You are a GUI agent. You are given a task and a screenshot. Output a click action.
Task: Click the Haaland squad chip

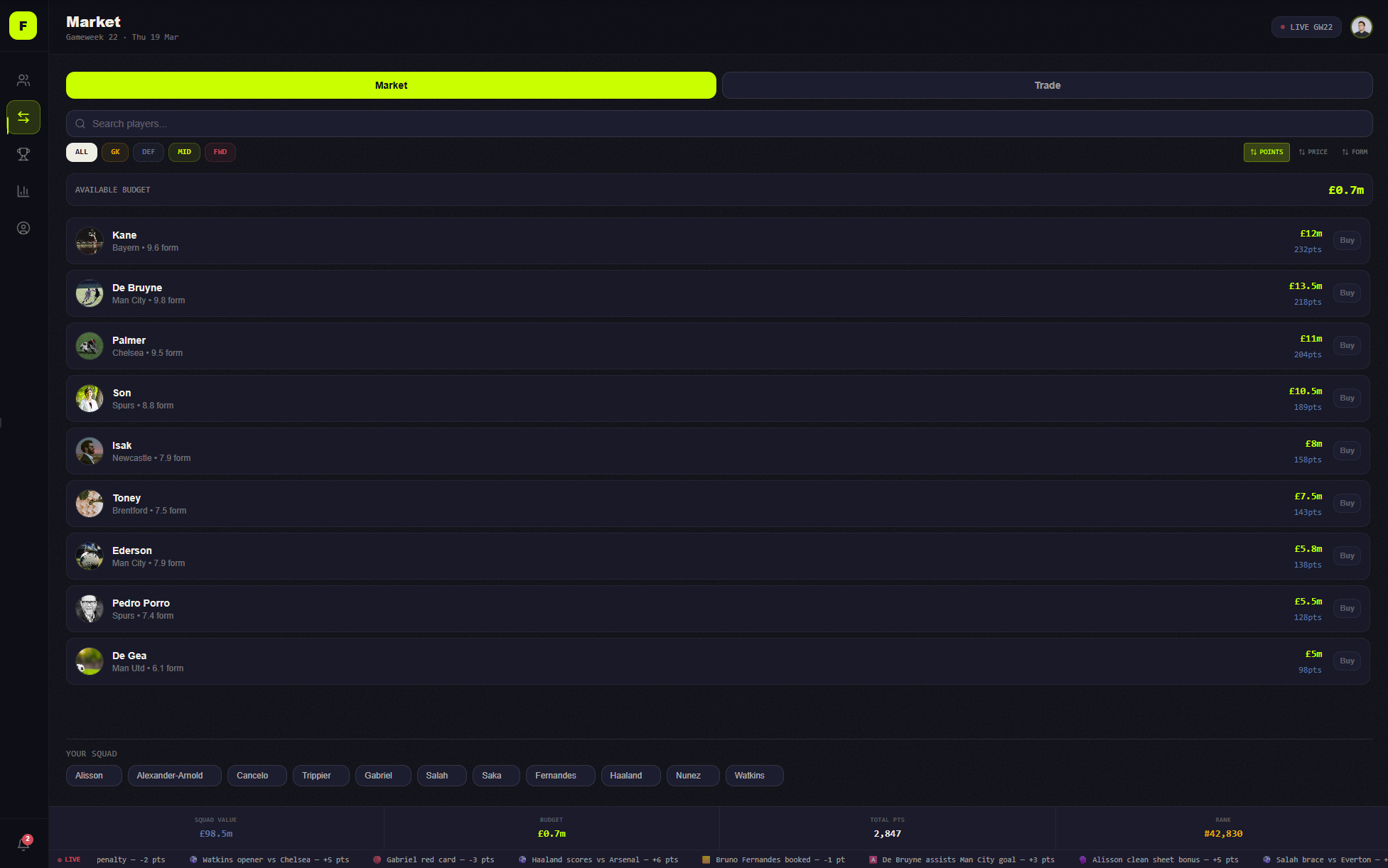pos(630,776)
